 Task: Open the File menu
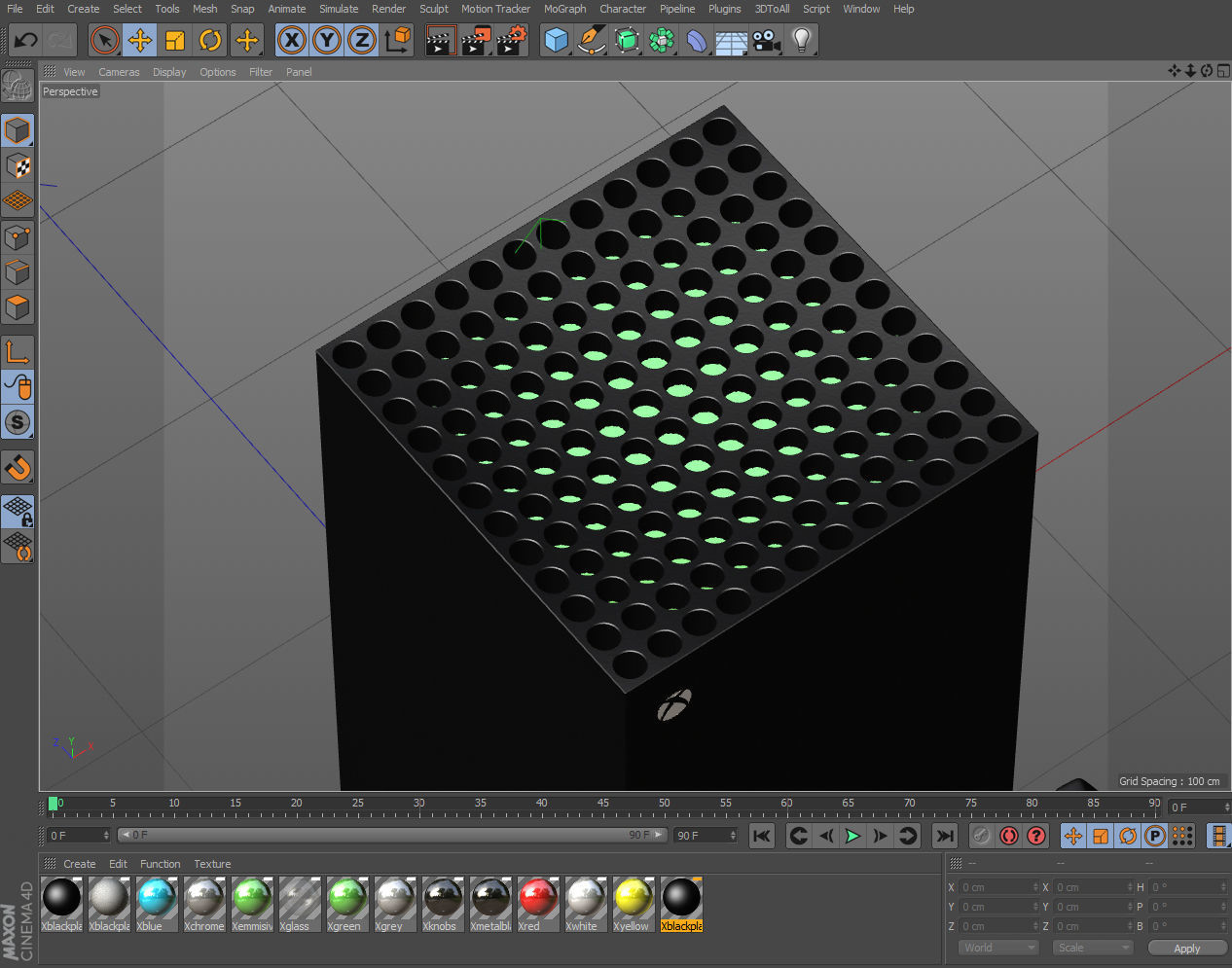coord(15,9)
